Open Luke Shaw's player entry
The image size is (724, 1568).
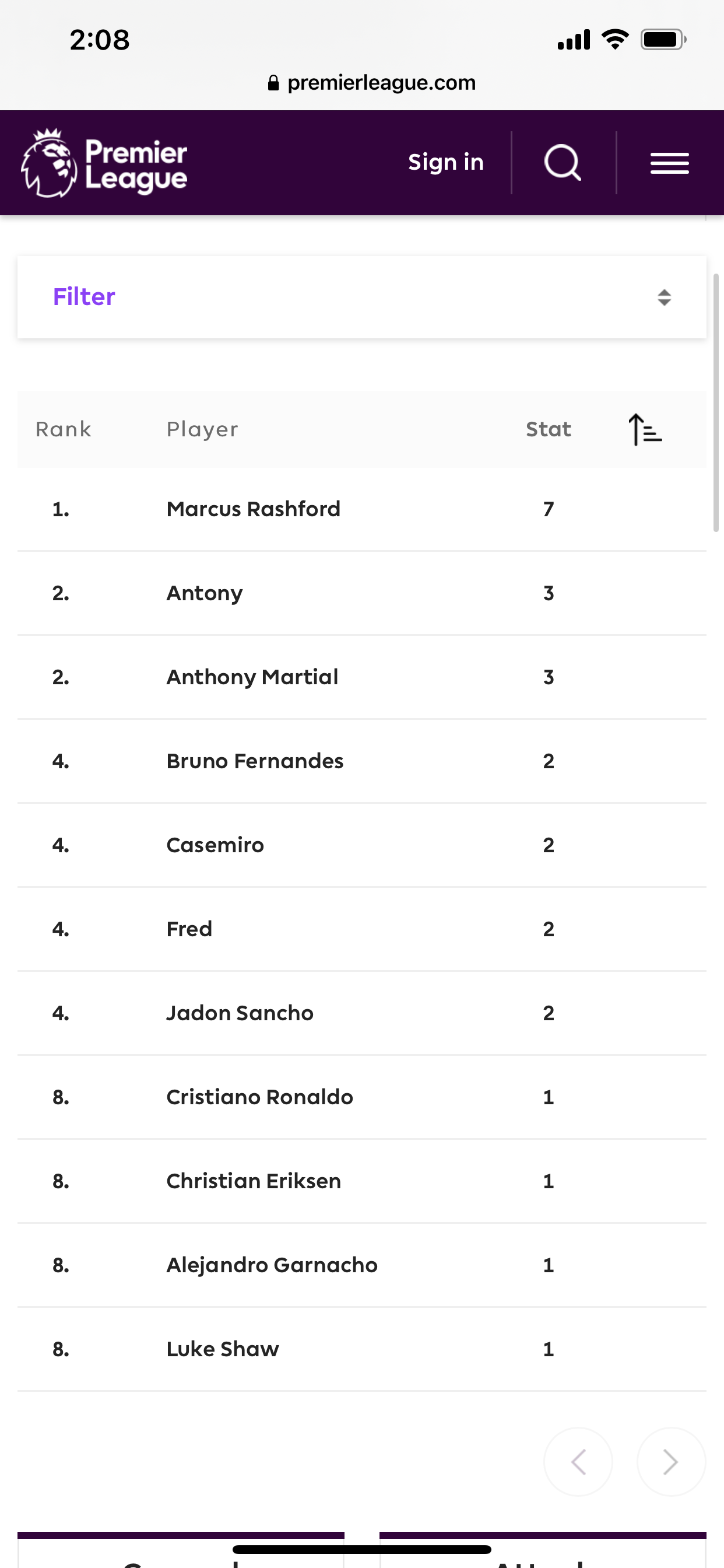(x=223, y=1349)
